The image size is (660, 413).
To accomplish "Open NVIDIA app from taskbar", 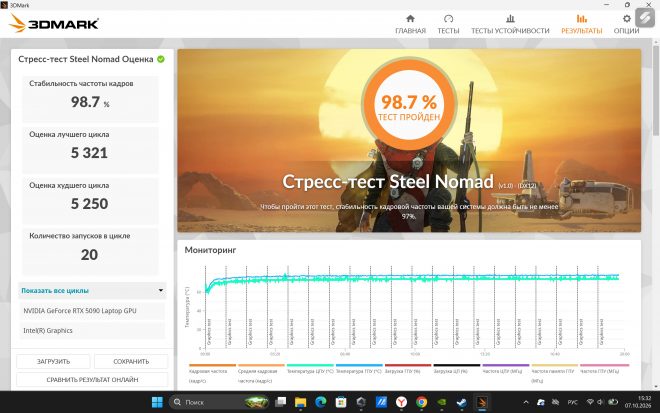I will tap(442, 402).
